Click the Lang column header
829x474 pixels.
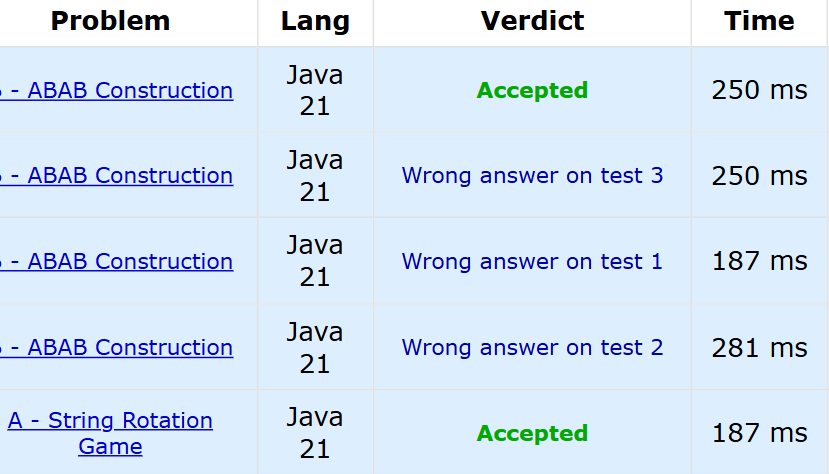tap(315, 21)
